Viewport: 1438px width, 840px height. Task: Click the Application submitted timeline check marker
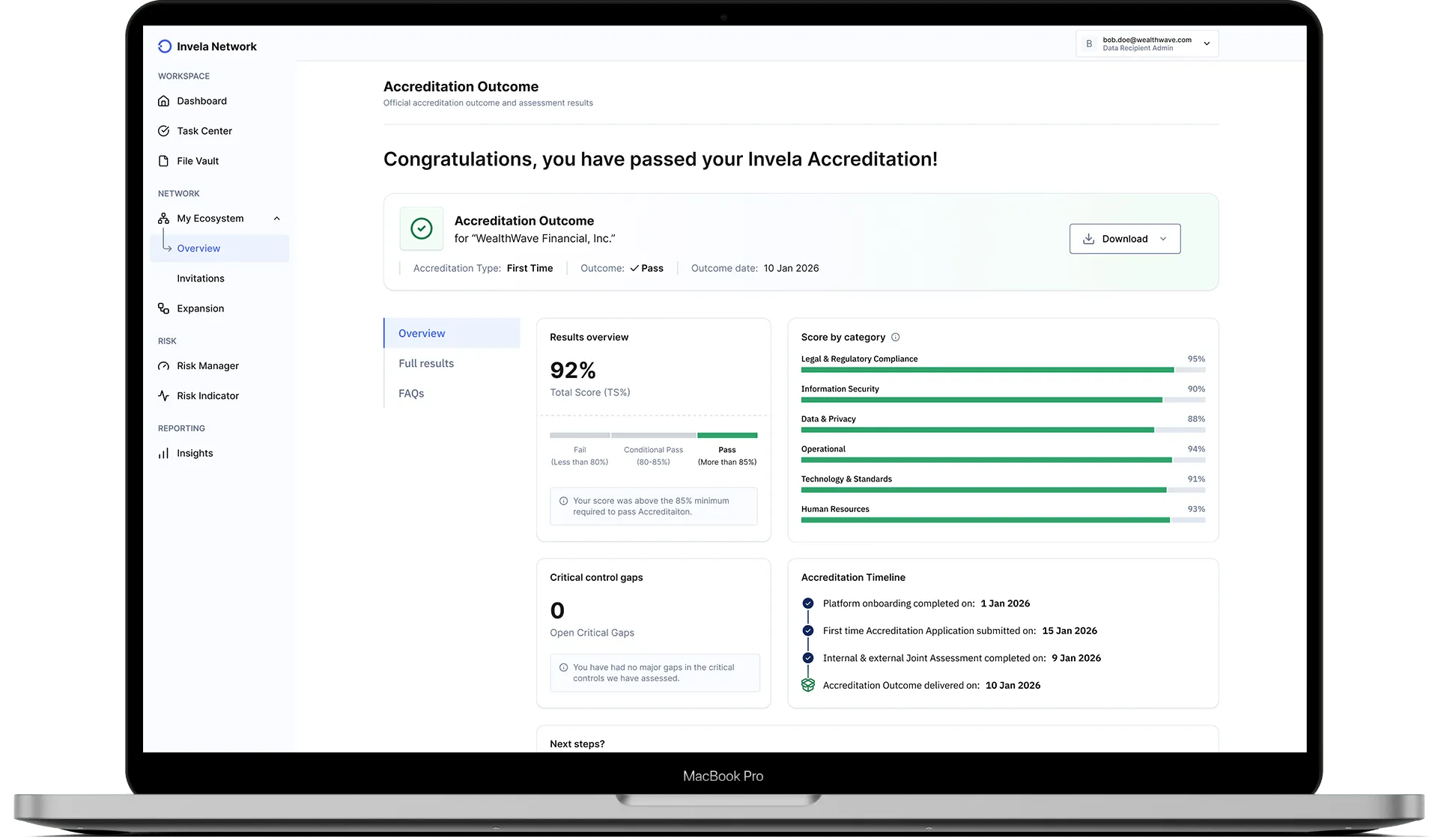click(x=808, y=631)
